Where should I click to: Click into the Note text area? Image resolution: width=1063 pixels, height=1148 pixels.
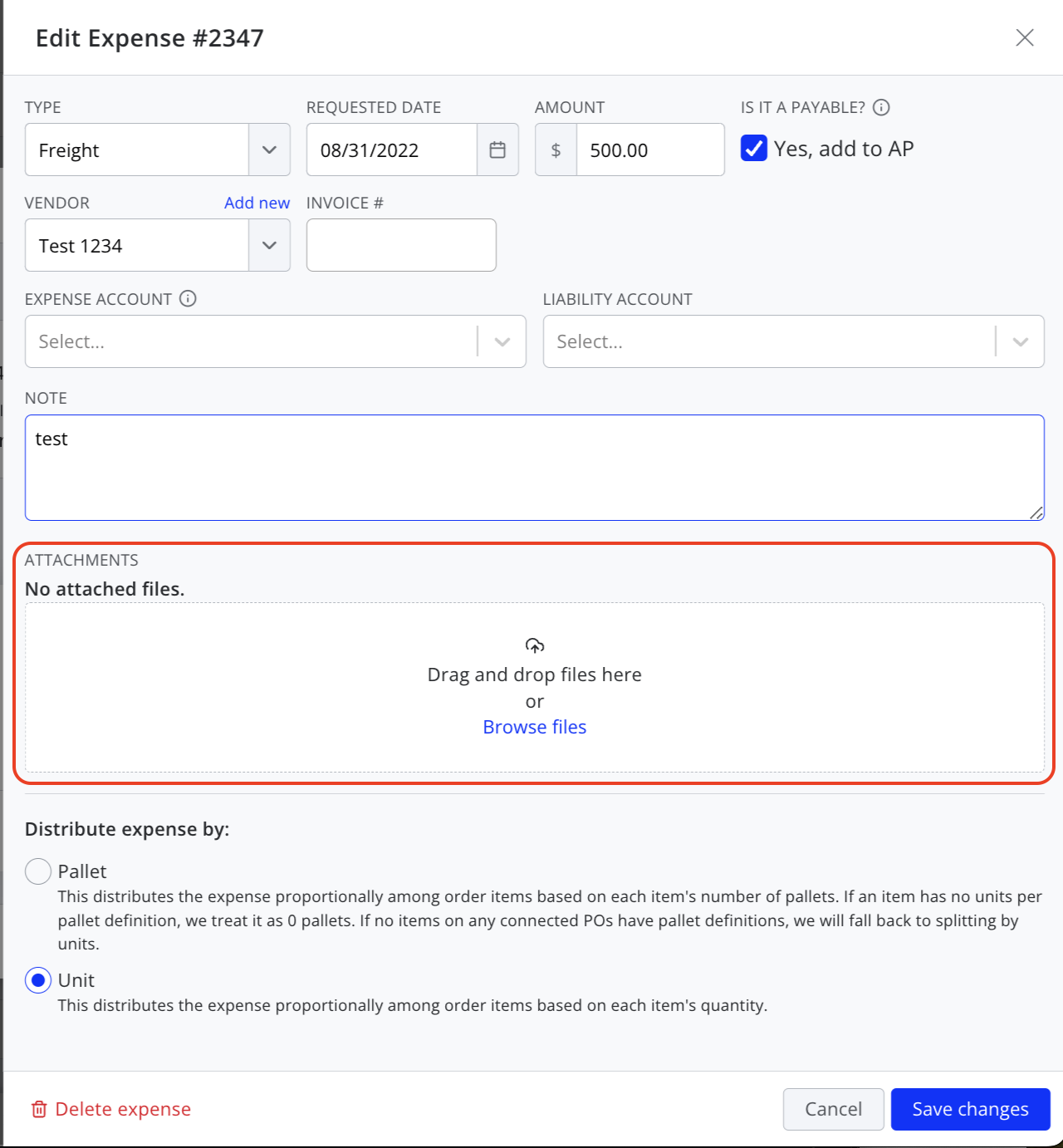tap(535, 468)
